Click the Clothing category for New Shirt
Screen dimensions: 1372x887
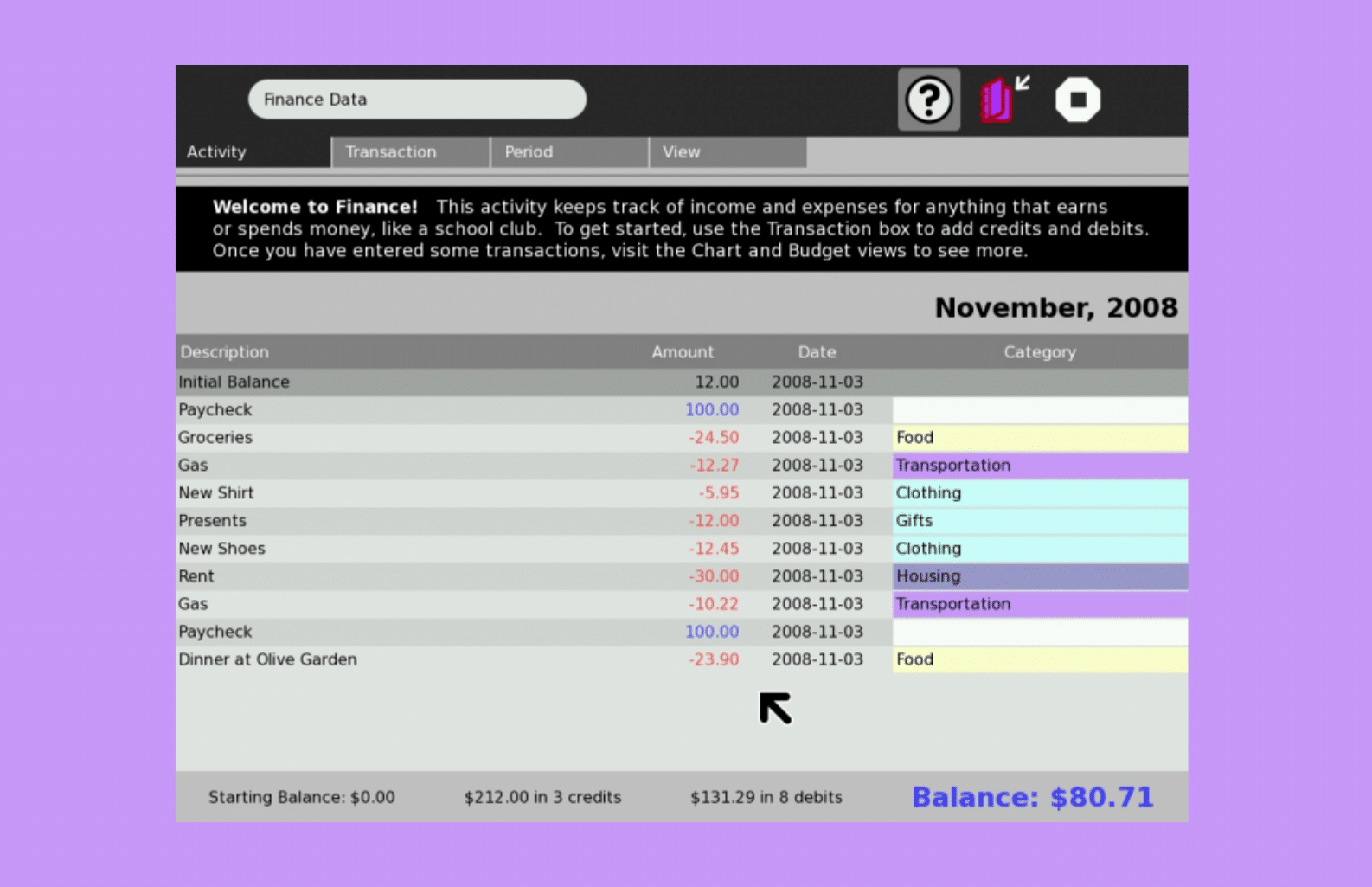(x=1040, y=492)
